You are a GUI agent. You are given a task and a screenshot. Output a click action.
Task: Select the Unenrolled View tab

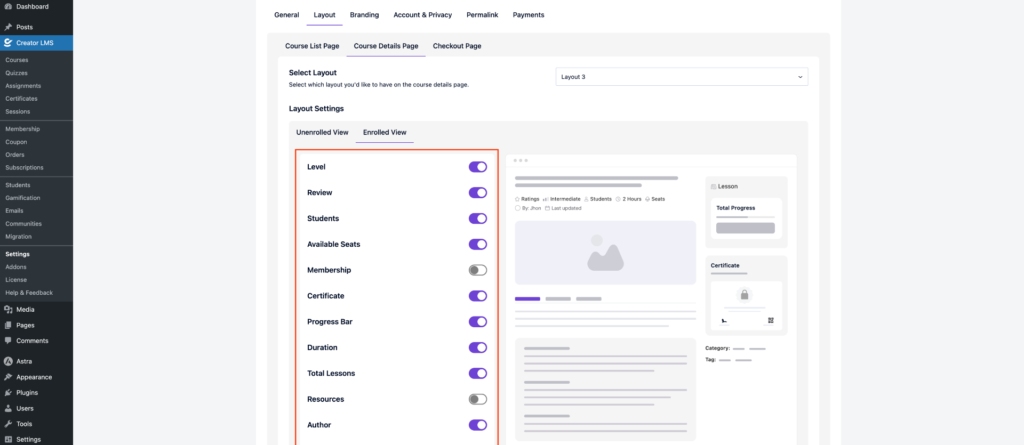click(x=322, y=132)
